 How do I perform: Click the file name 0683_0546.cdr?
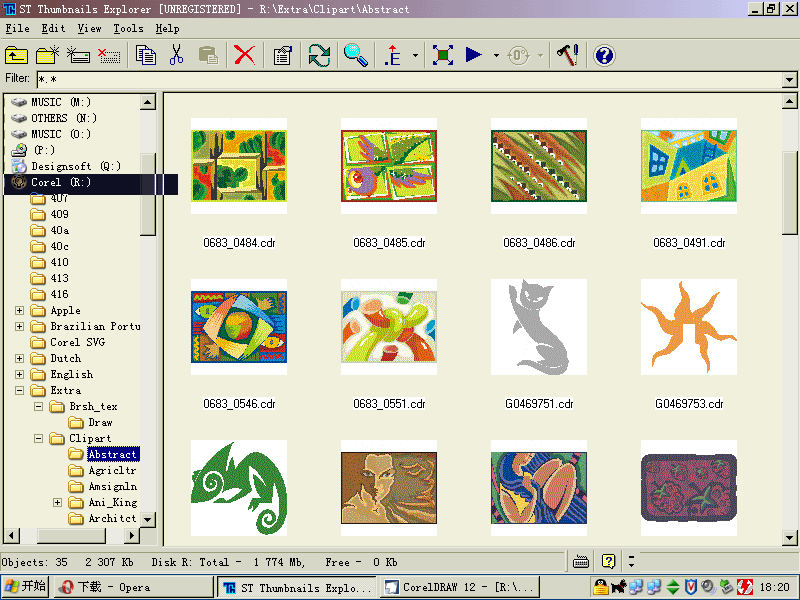click(239, 404)
